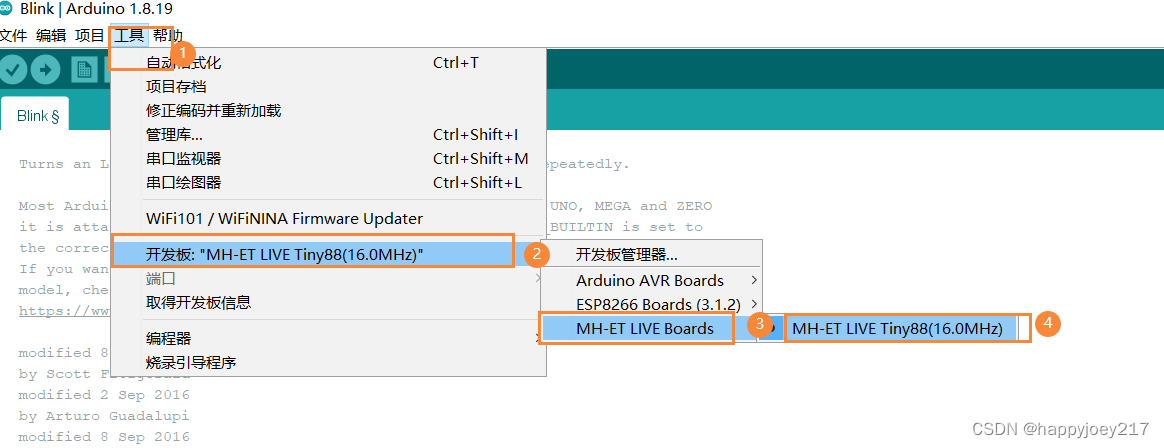Open the 编辑 menu
This screenshot has width=1164, height=448.
51,35
